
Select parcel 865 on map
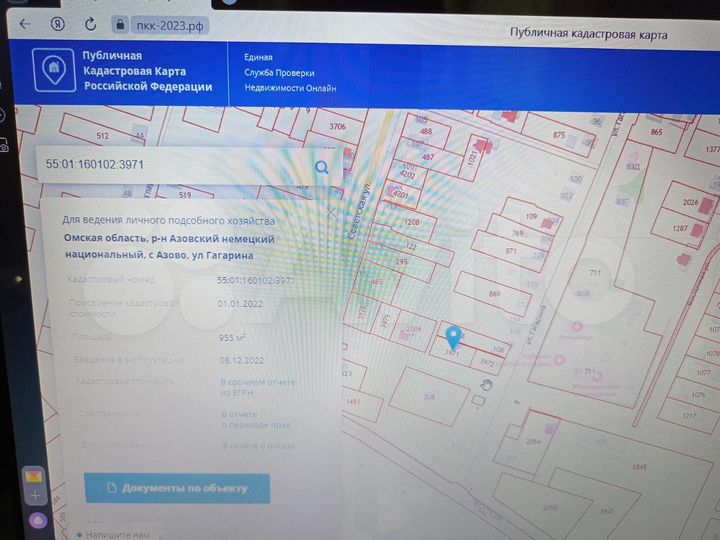(657, 132)
